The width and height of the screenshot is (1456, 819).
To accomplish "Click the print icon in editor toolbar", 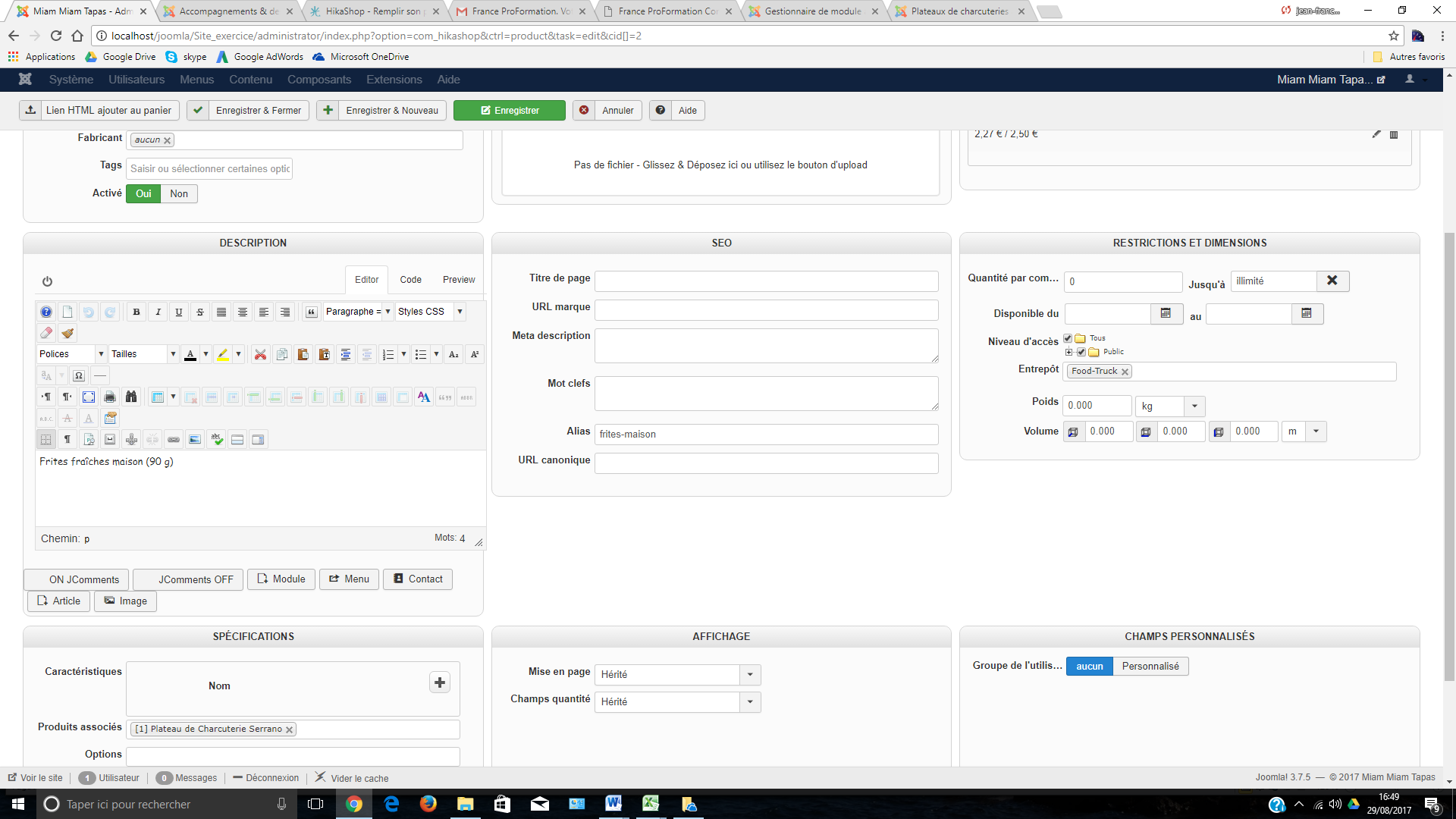I will tap(110, 397).
